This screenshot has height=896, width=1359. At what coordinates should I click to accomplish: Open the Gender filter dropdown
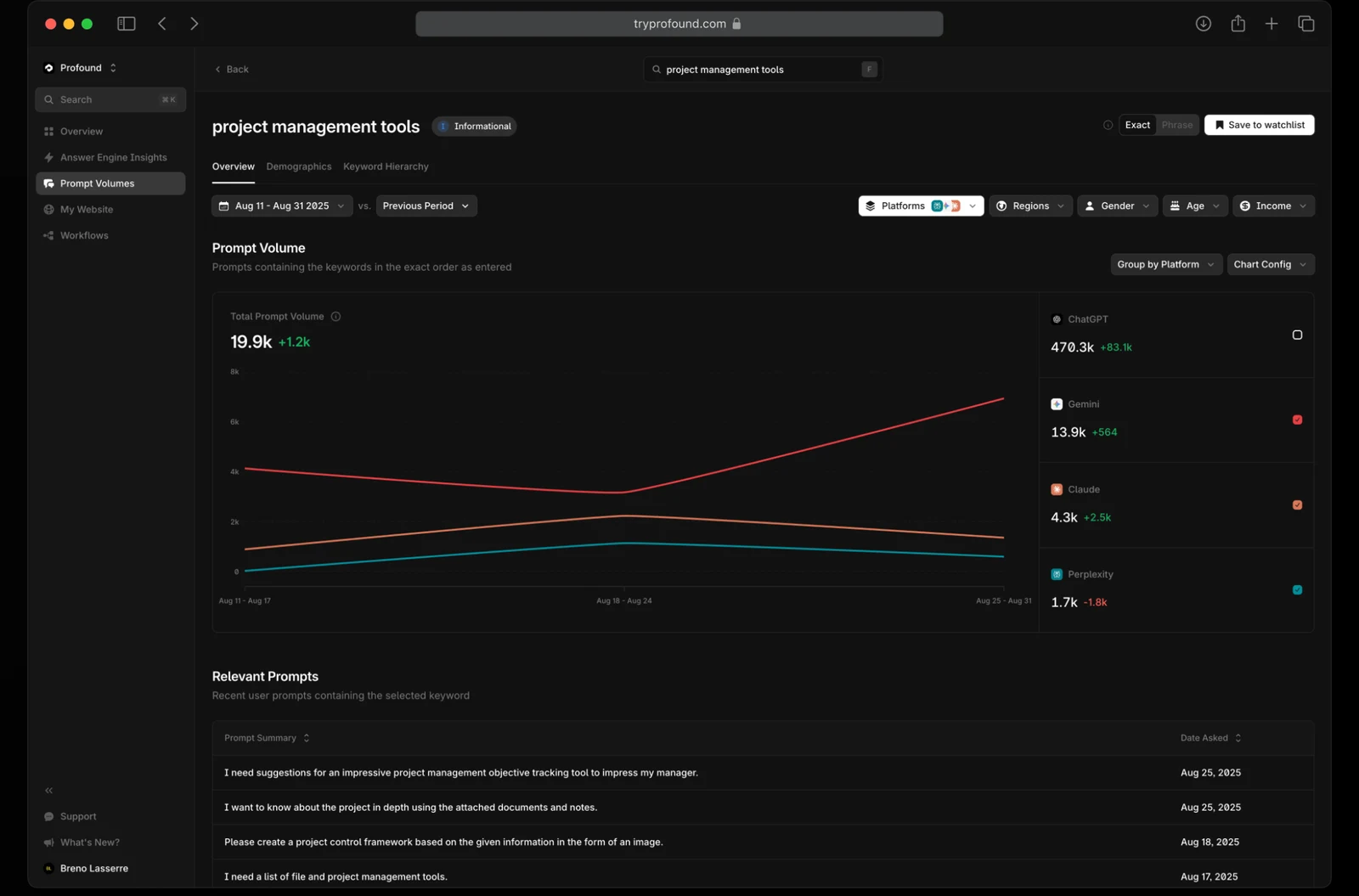[x=1117, y=206]
